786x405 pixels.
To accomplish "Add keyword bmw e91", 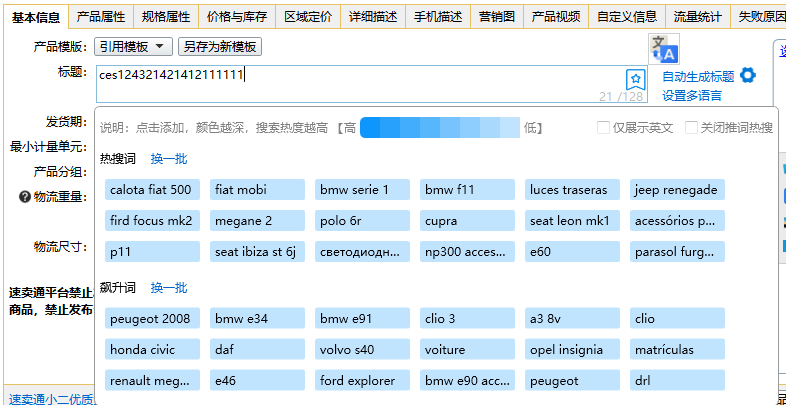I will pyautogui.click(x=362, y=318).
